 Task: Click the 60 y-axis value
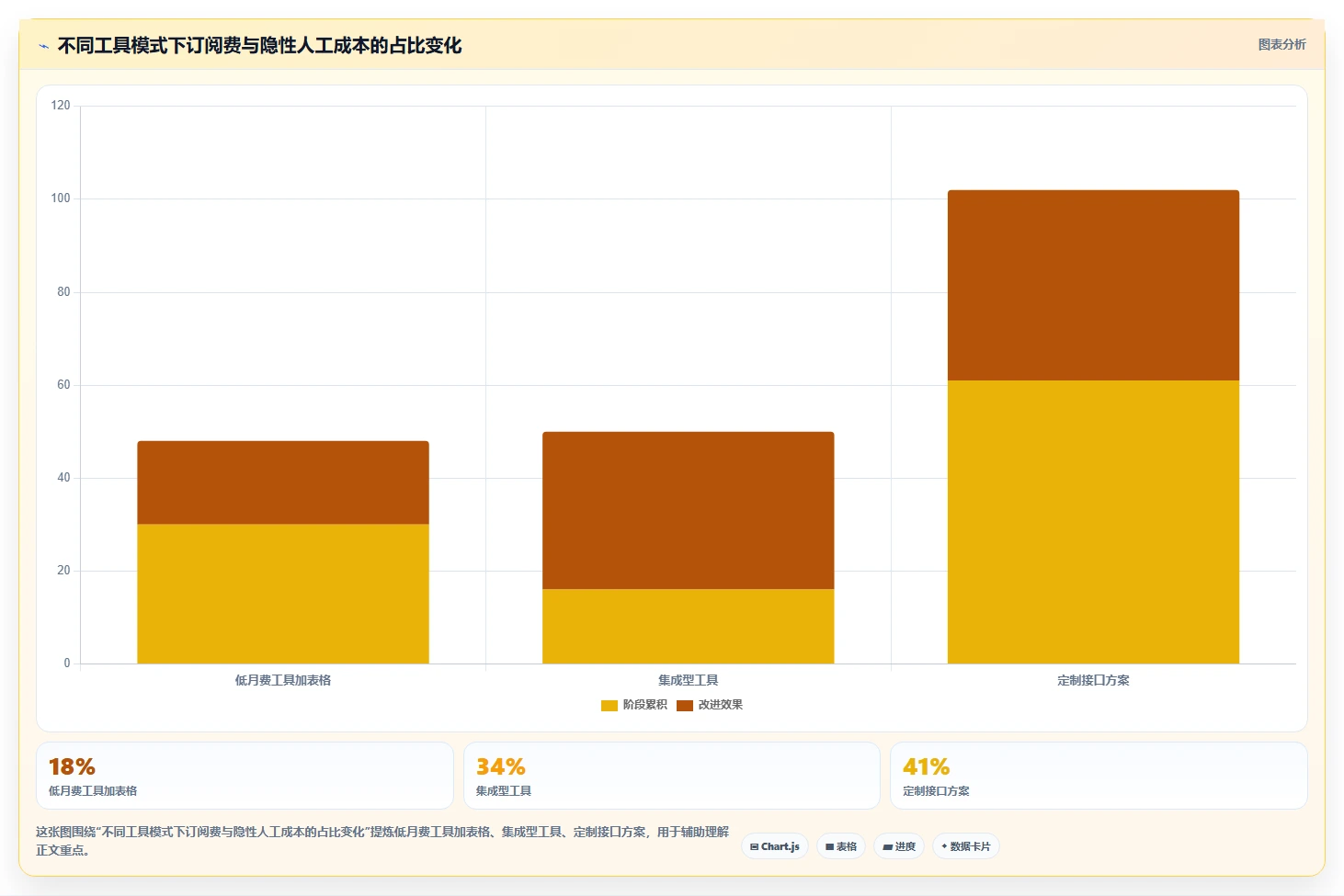pos(63,385)
